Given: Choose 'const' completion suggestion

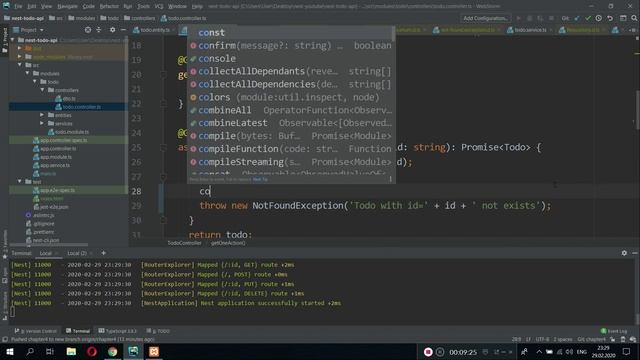Looking at the screenshot, I should click(291, 33).
